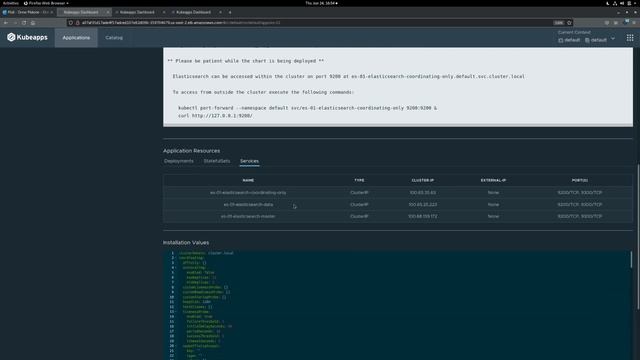The width and height of the screenshot is (640, 360).
Task: Switch to second Kubeapps Dashboard browser tab
Action: 137,12
